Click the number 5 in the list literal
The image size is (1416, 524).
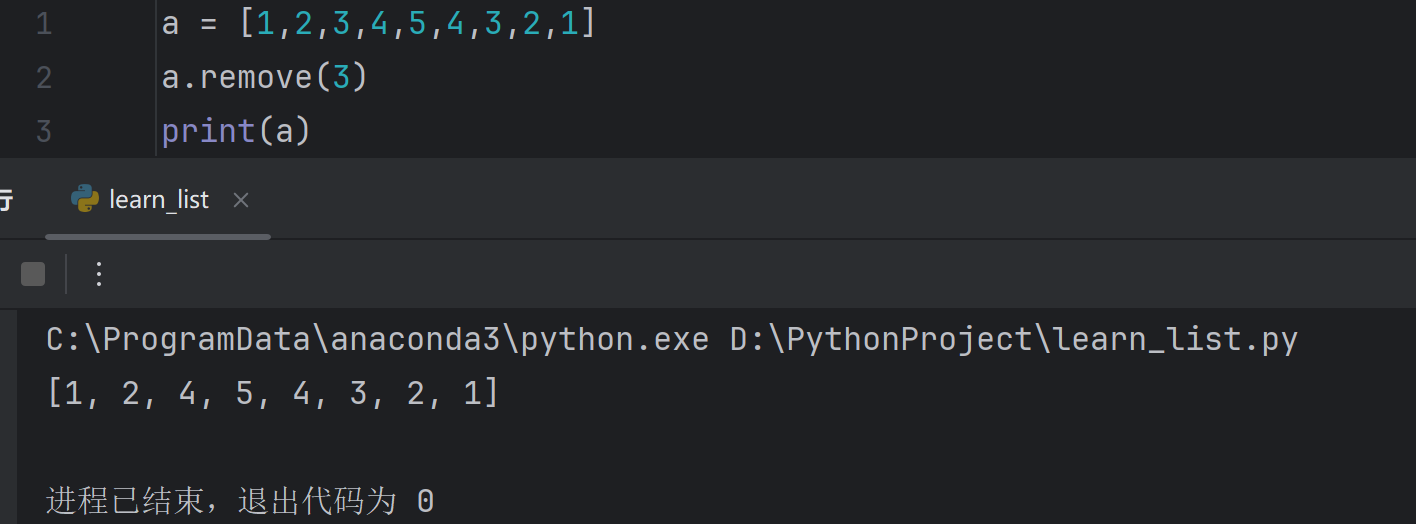coord(417,24)
